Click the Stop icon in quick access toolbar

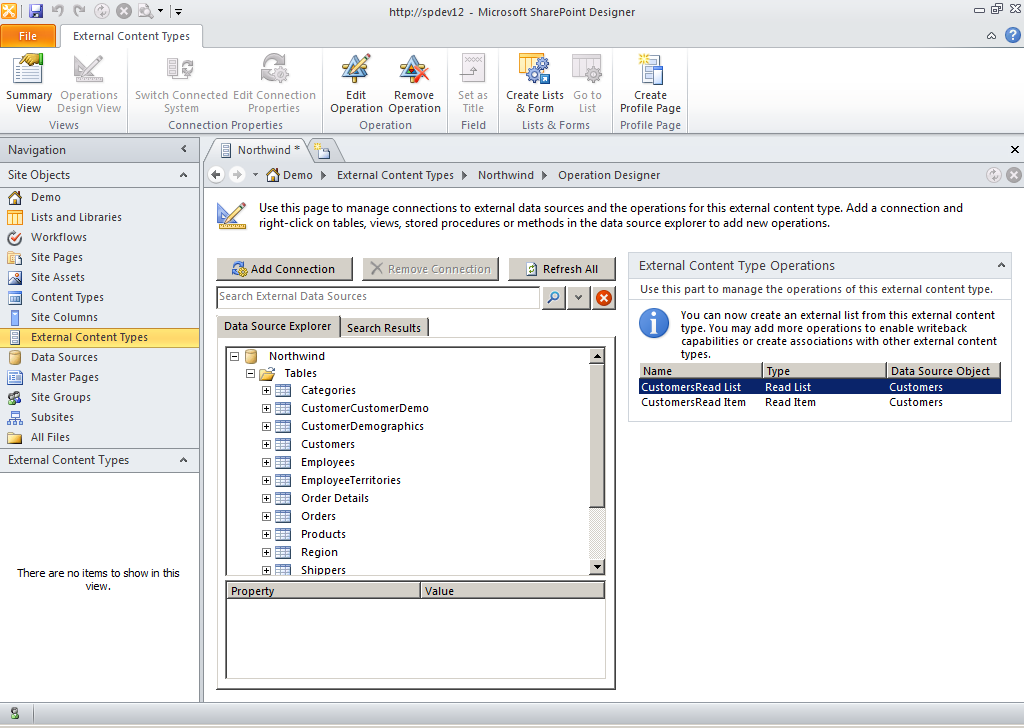(x=123, y=11)
